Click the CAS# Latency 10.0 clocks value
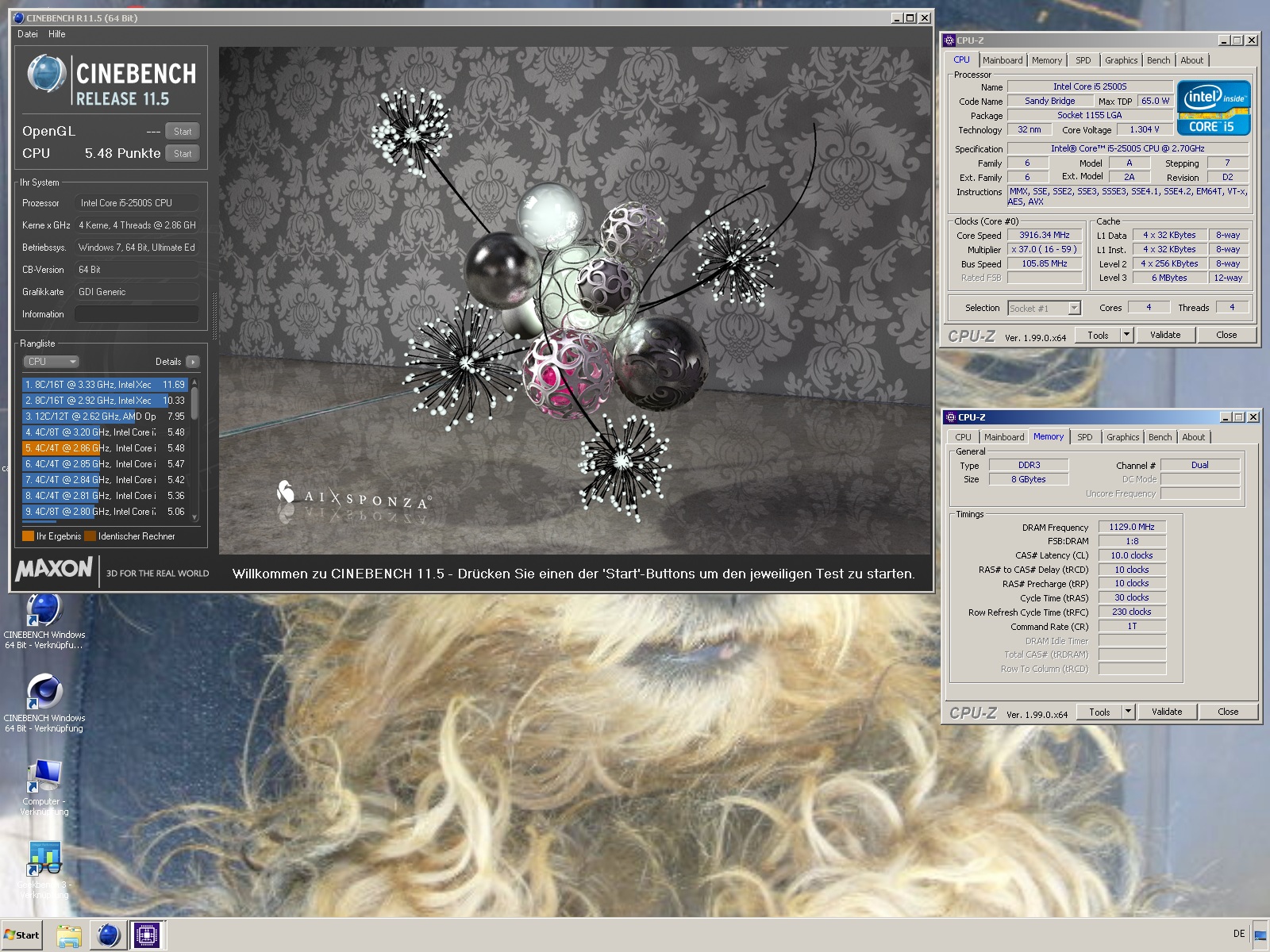The width and height of the screenshot is (1270, 952). [x=1132, y=556]
